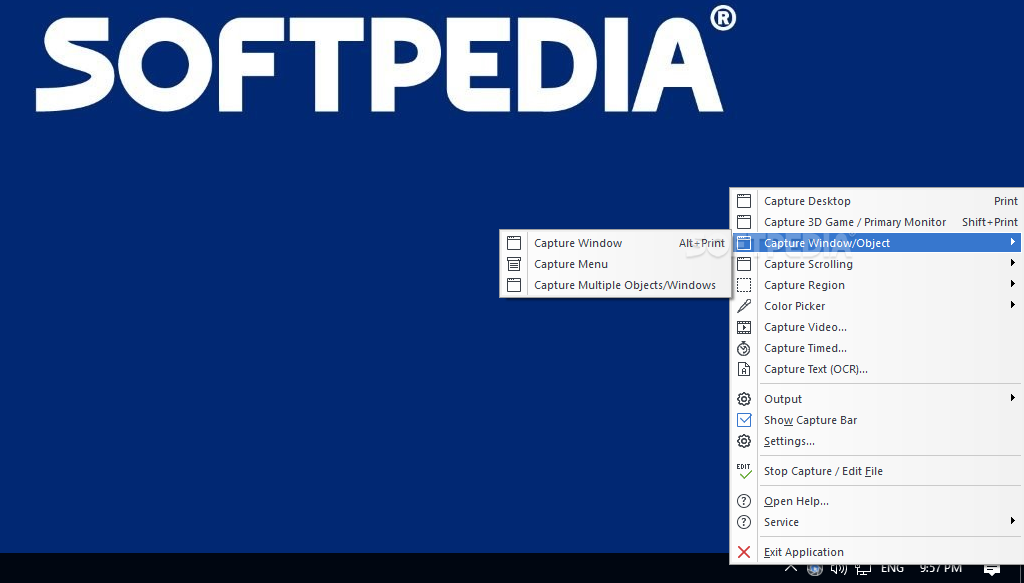The height and width of the screenshot is (583, 1024).
Task: Click the Capture Timed stopwatch icon
Action: pos(744,348)
